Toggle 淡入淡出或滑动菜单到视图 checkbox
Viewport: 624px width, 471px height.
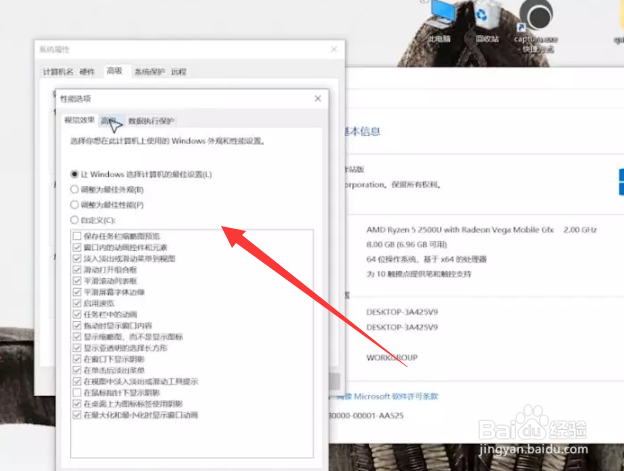pos(77,259)
